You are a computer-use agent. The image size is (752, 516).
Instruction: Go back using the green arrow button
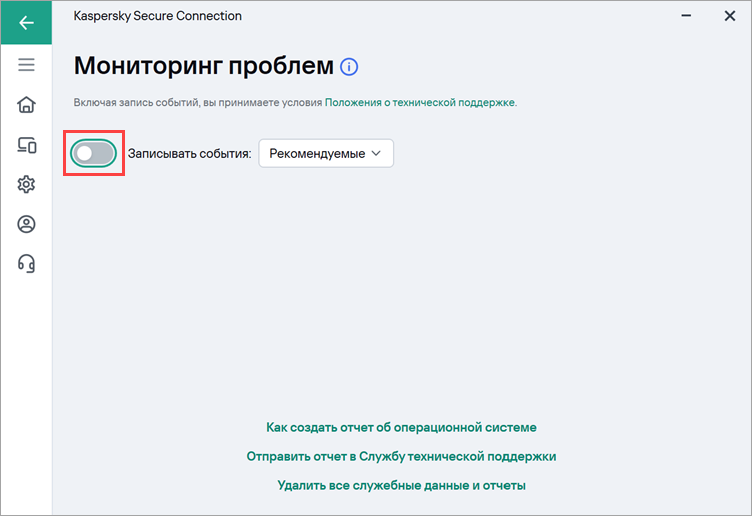[26, 23]
